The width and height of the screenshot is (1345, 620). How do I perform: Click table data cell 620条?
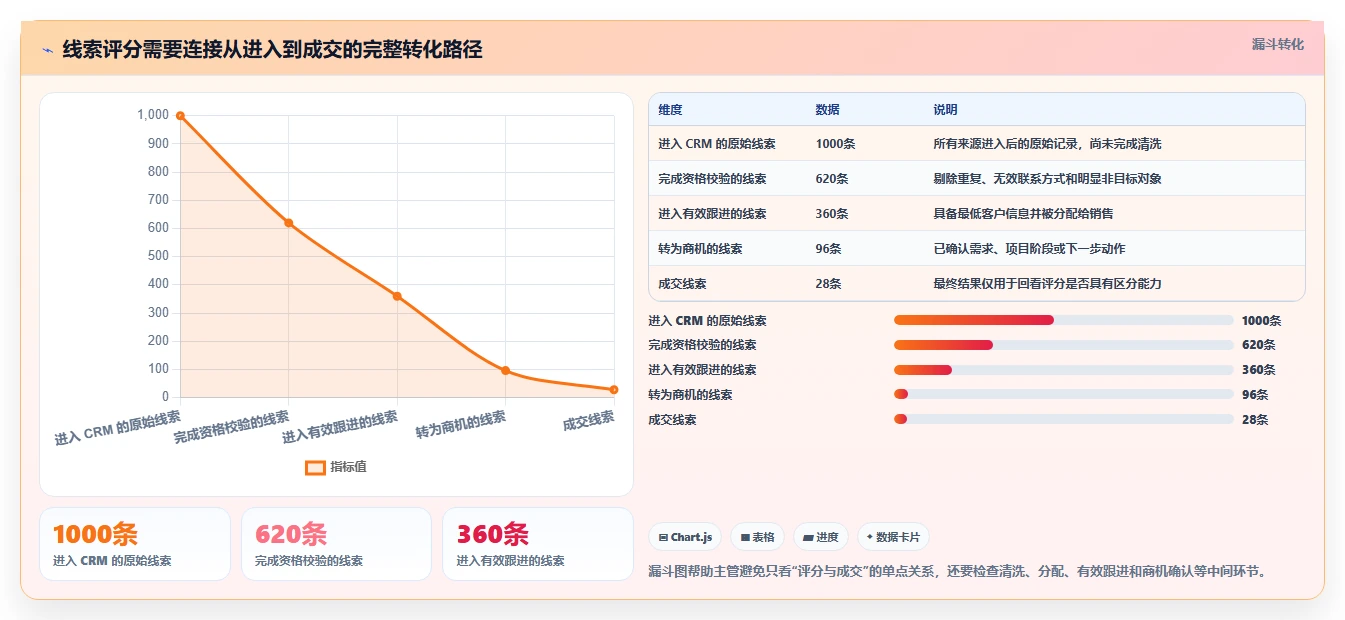click(832, 179)
